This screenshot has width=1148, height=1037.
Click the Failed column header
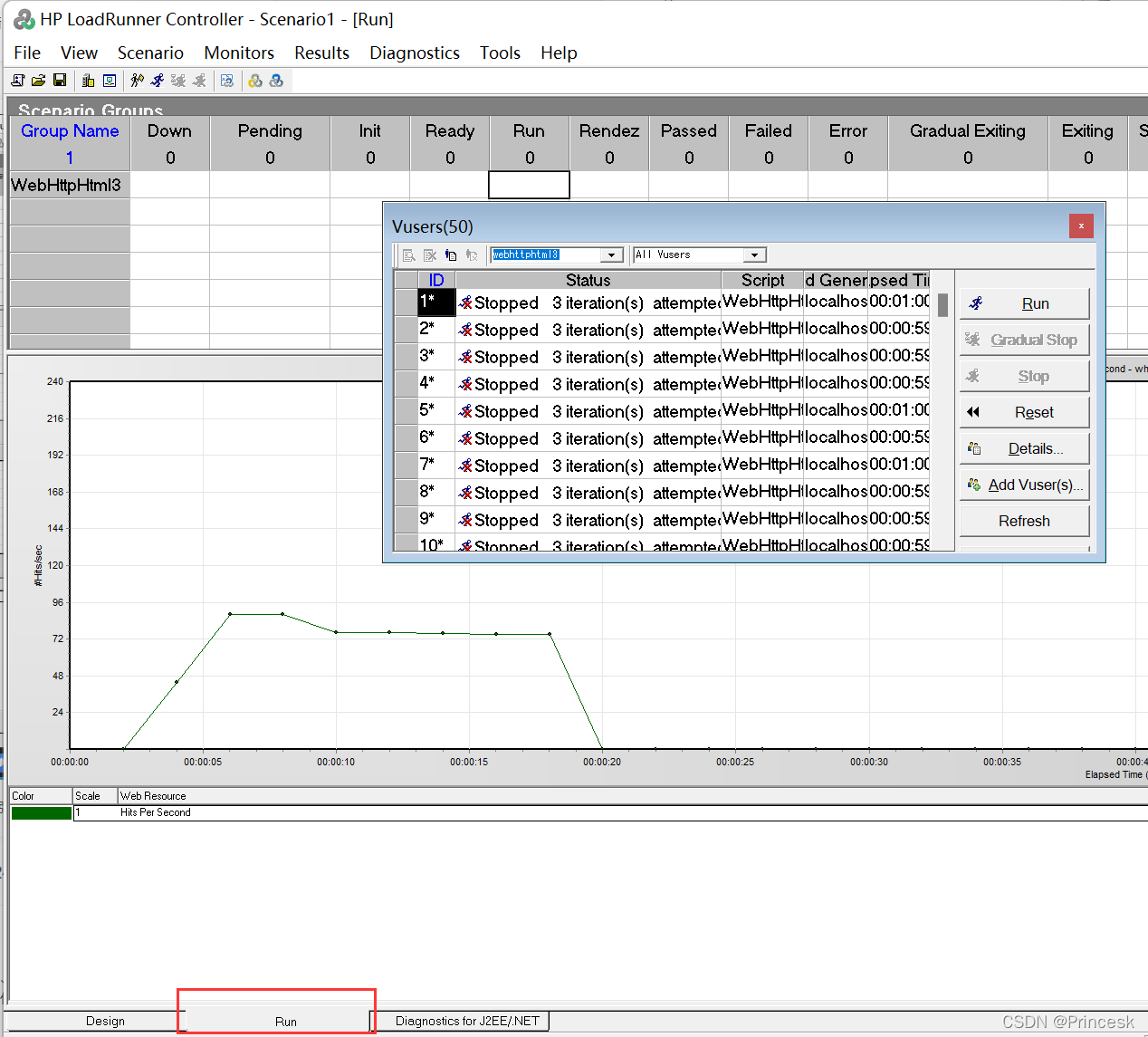[769, 130]
